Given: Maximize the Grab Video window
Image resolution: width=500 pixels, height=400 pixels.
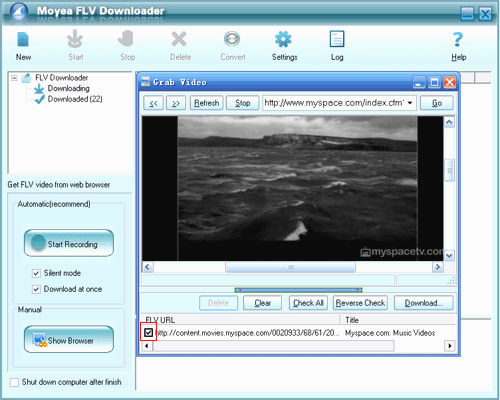Looking at the screenshot, I should [x=434, y=82].
